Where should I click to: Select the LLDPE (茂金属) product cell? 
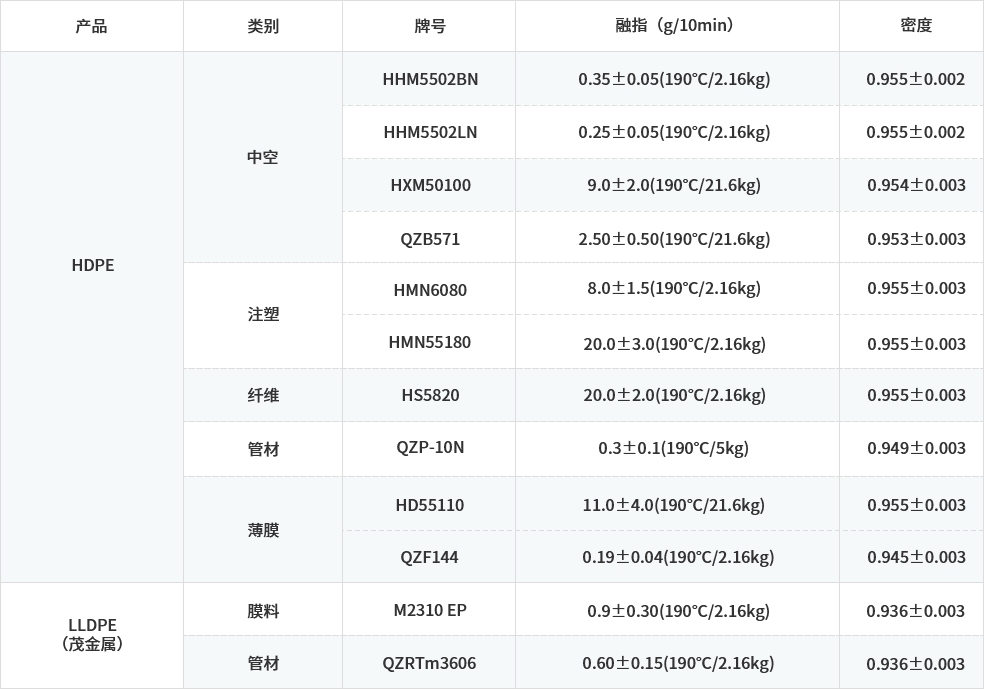tap(92, 634)
